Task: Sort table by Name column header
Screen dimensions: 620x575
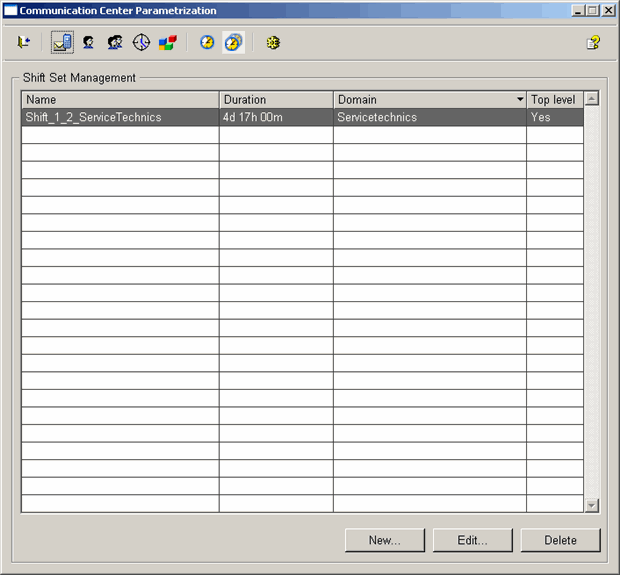Action: pyautogui.click(x=120, y=100)
